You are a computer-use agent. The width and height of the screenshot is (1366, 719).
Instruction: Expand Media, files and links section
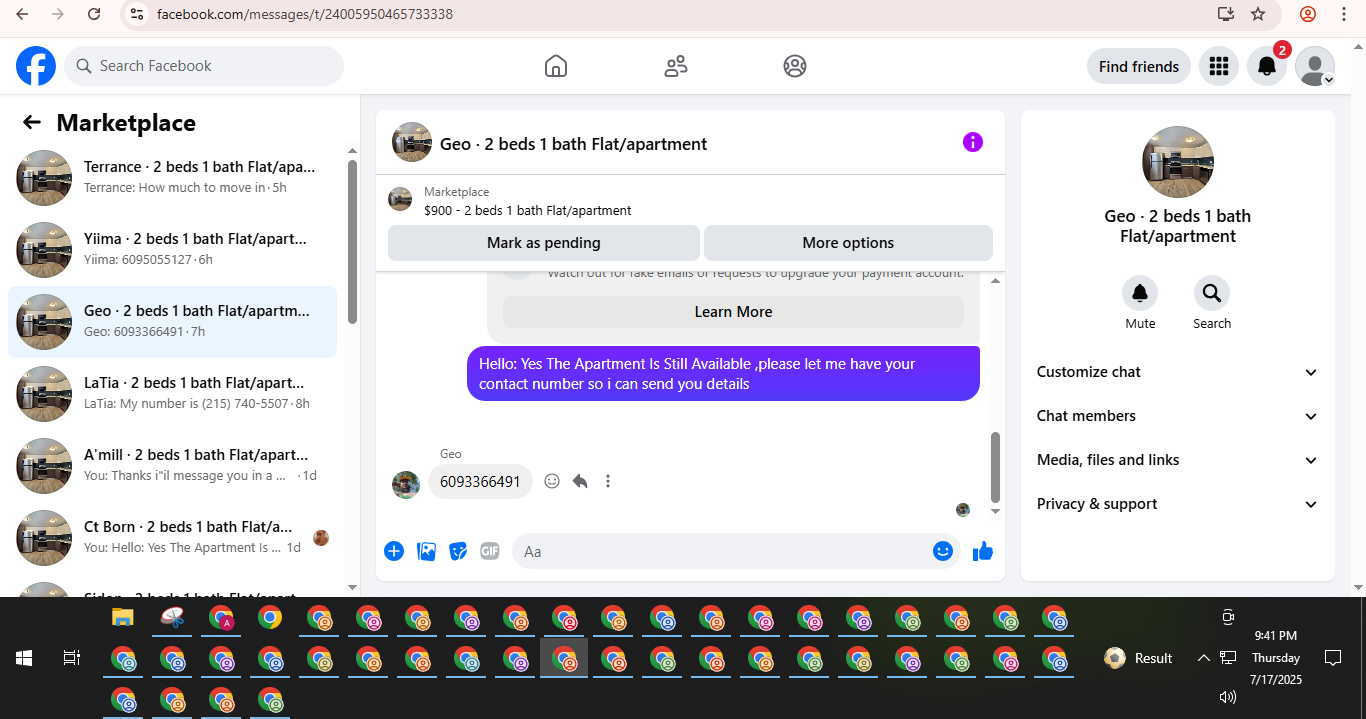(1178, 460)
